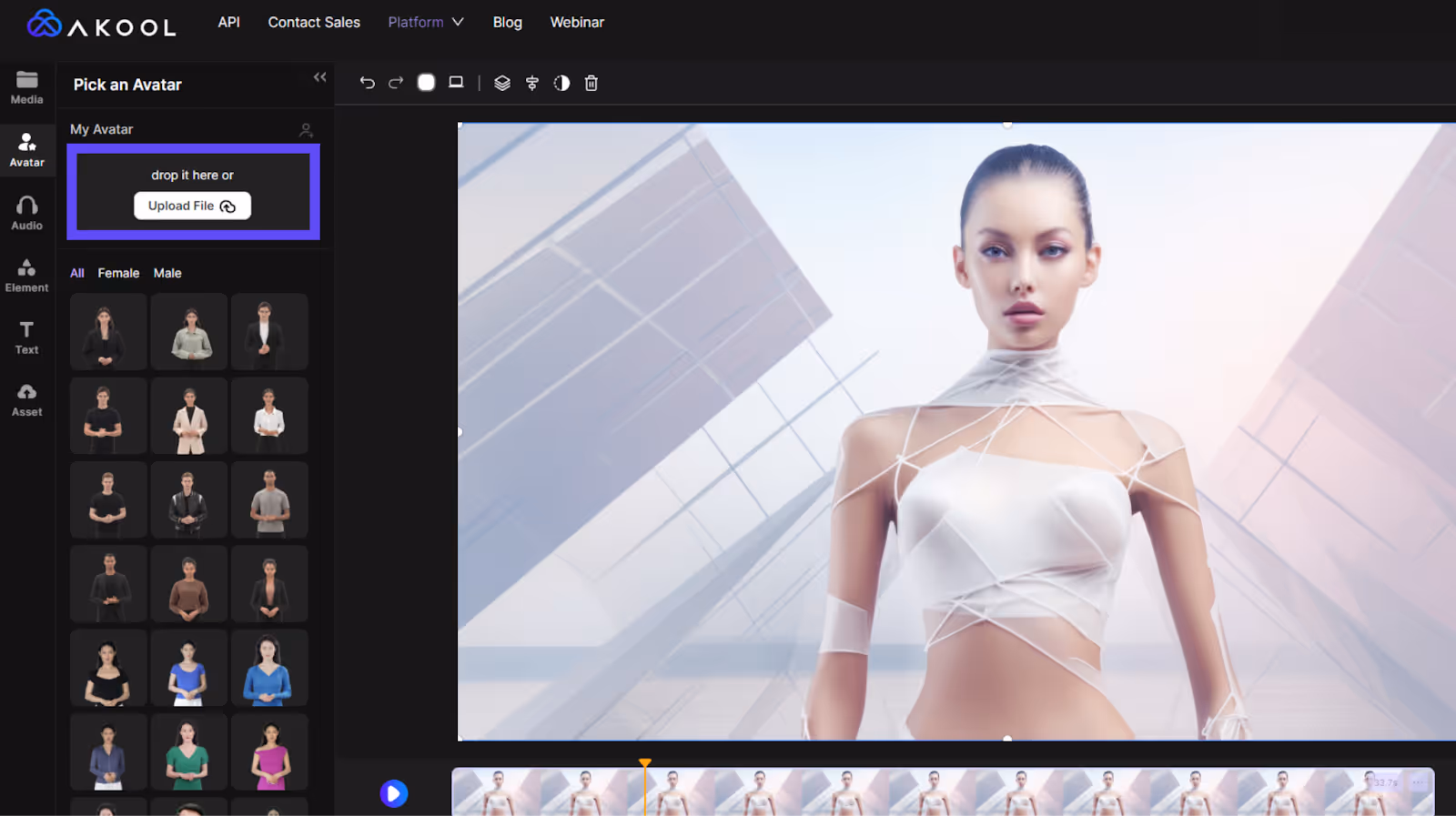This screenshot has height=816, width=1456.
Task: Click the Akool logo
Action: click(101, 25)
